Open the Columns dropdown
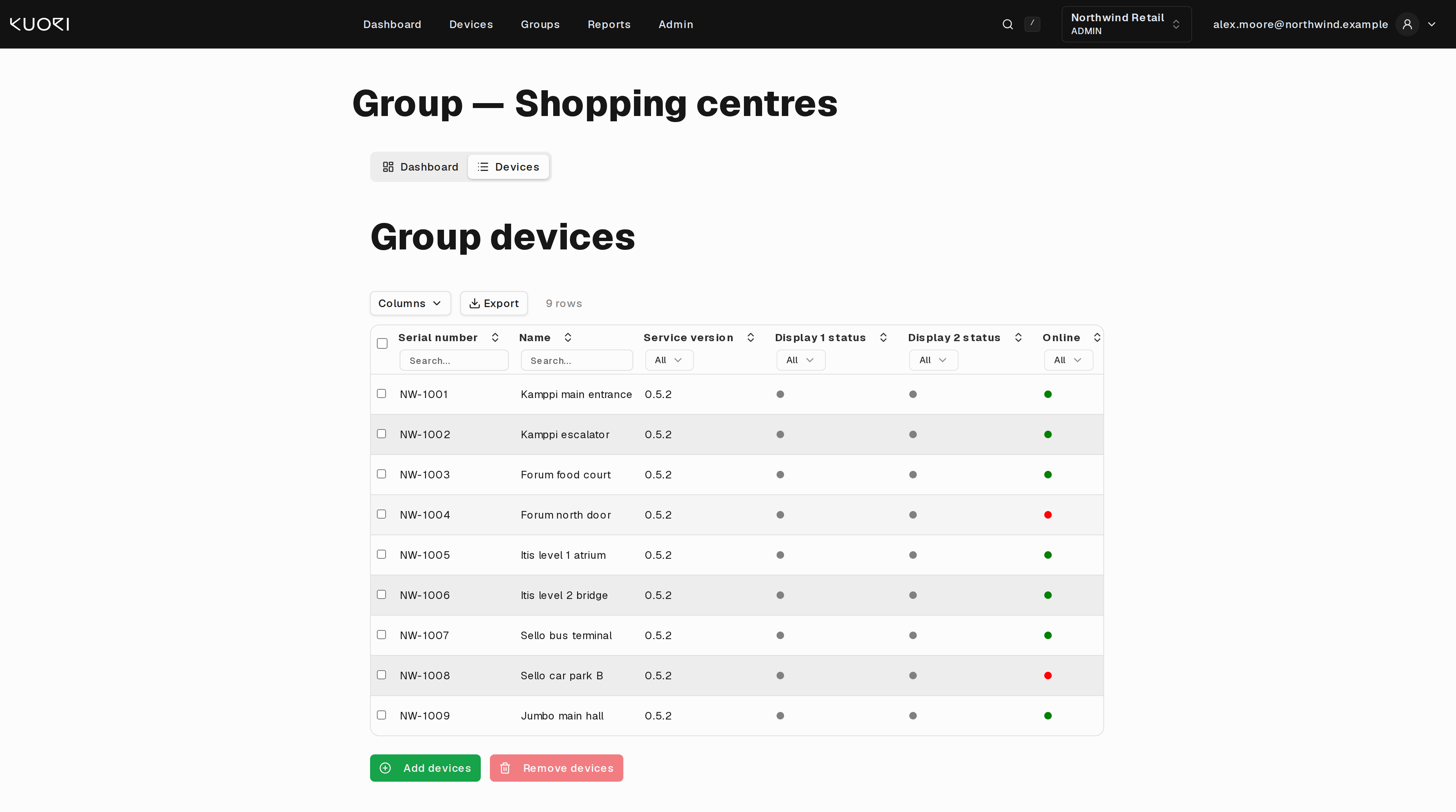Screen dimensions: 1456x812 [410, 303]
